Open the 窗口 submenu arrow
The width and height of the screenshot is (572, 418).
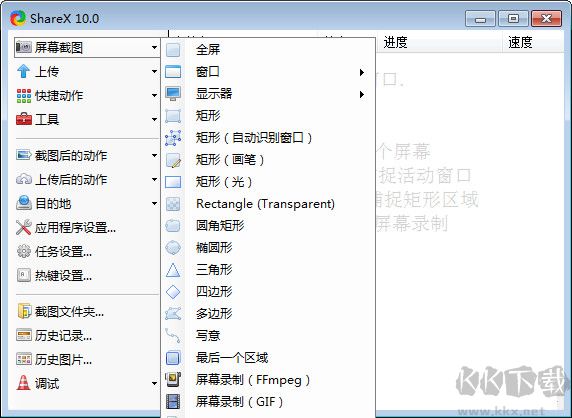click(x=362, y=72)
